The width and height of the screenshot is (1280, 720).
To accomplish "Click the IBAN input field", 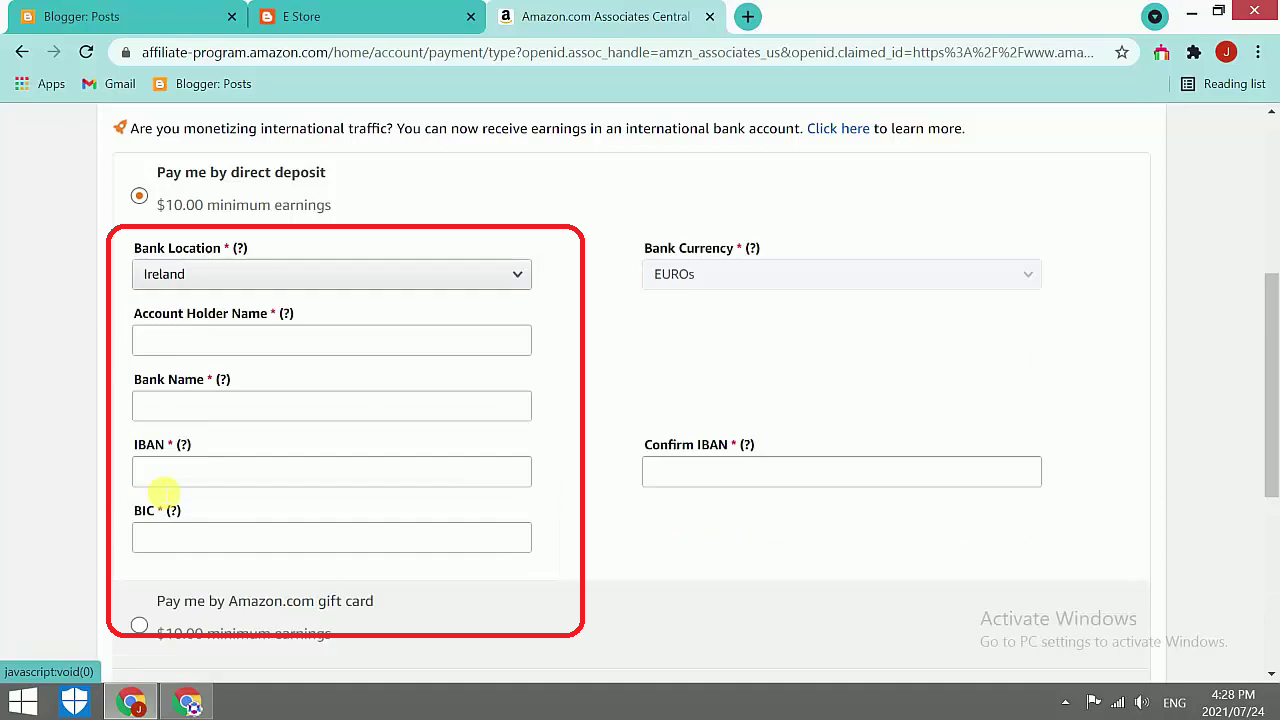I will coord(332,472).
